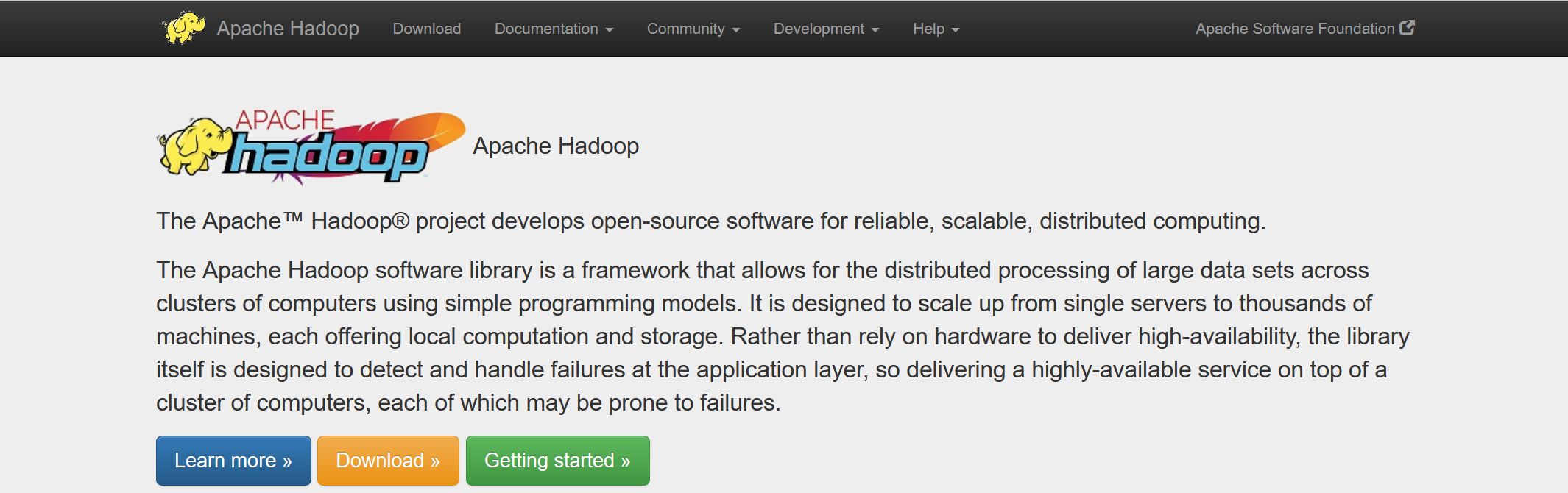Open the Help dropdown menu

(936, 29)
